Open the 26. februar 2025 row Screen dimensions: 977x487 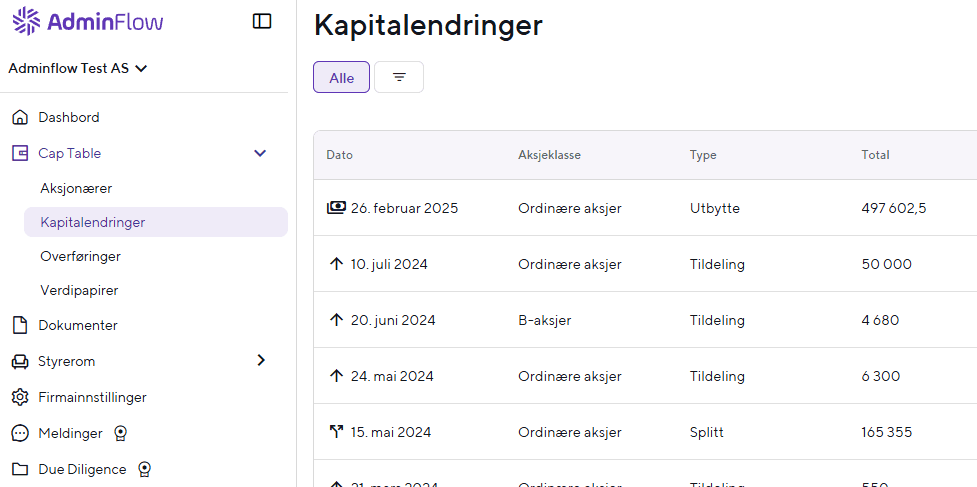coord(645,208)
